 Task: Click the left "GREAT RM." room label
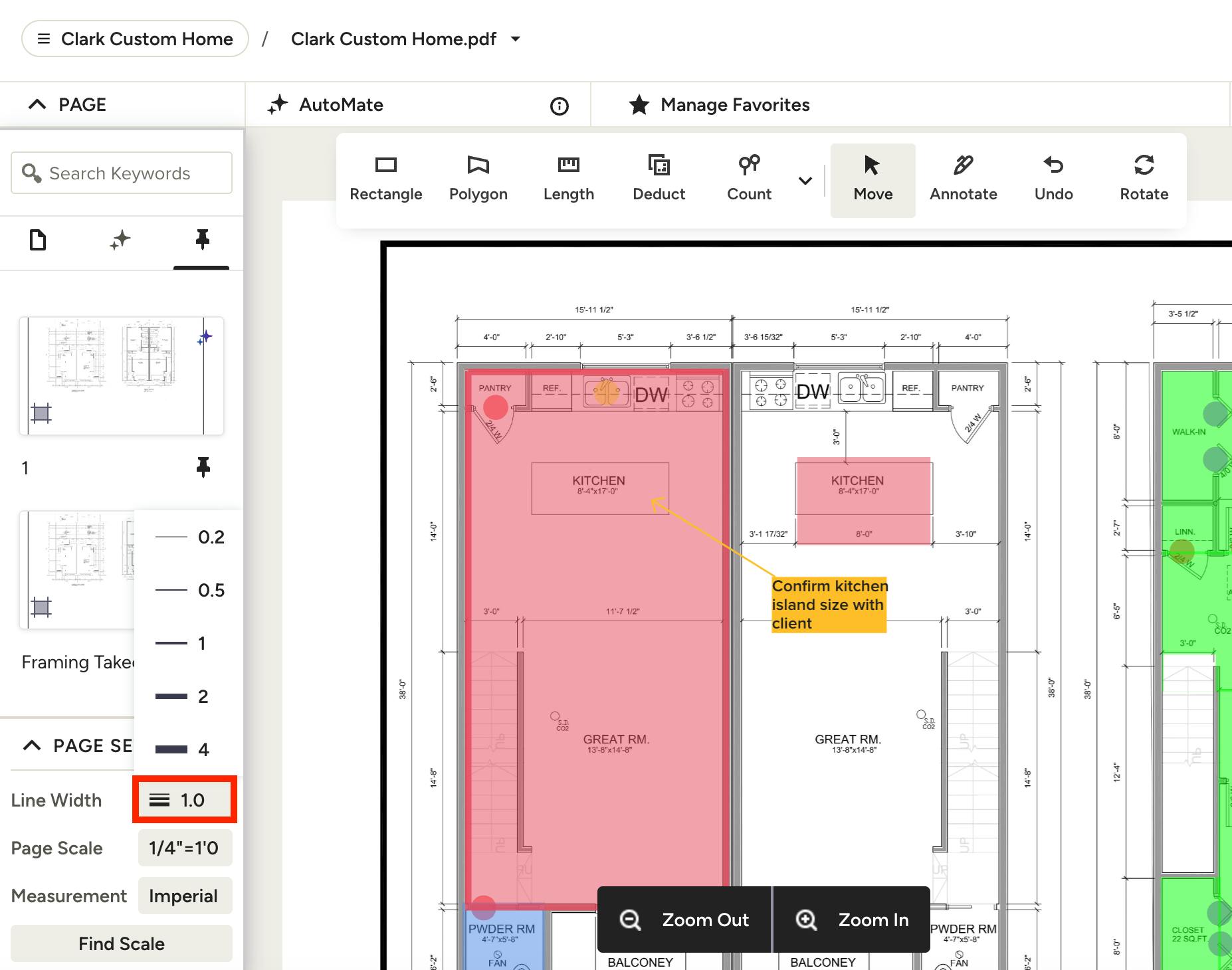point(616,739)
